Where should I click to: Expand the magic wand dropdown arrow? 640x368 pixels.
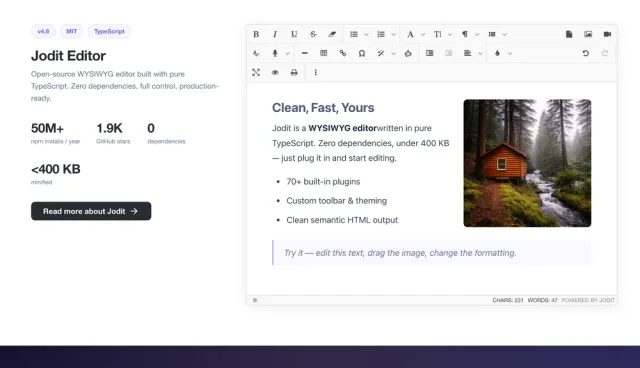(393, 53)
